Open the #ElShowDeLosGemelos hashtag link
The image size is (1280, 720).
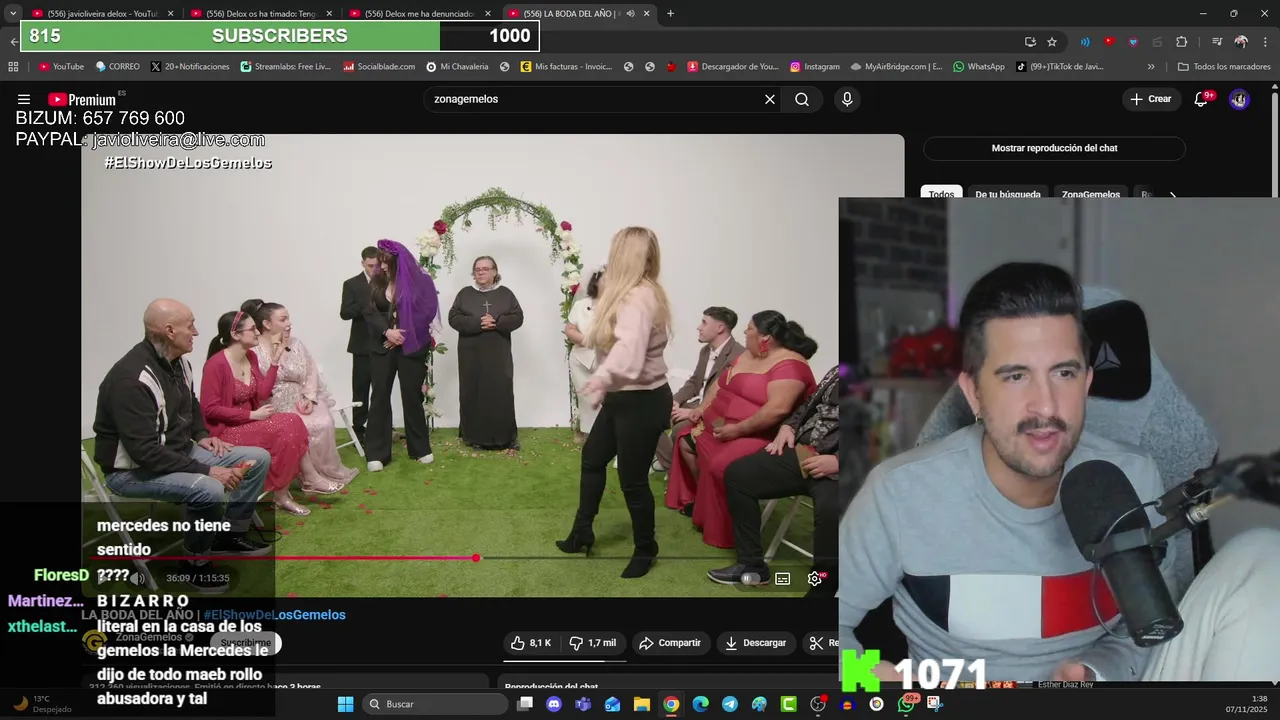[x=274, y=615]
